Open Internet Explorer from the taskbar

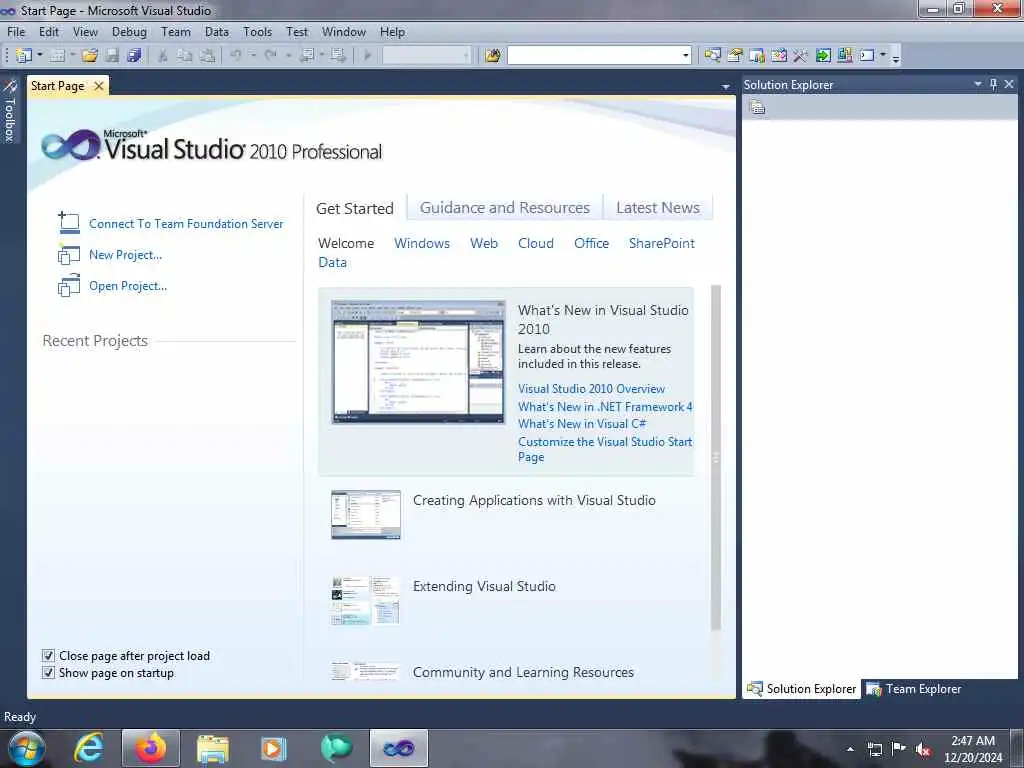point(89,748)
